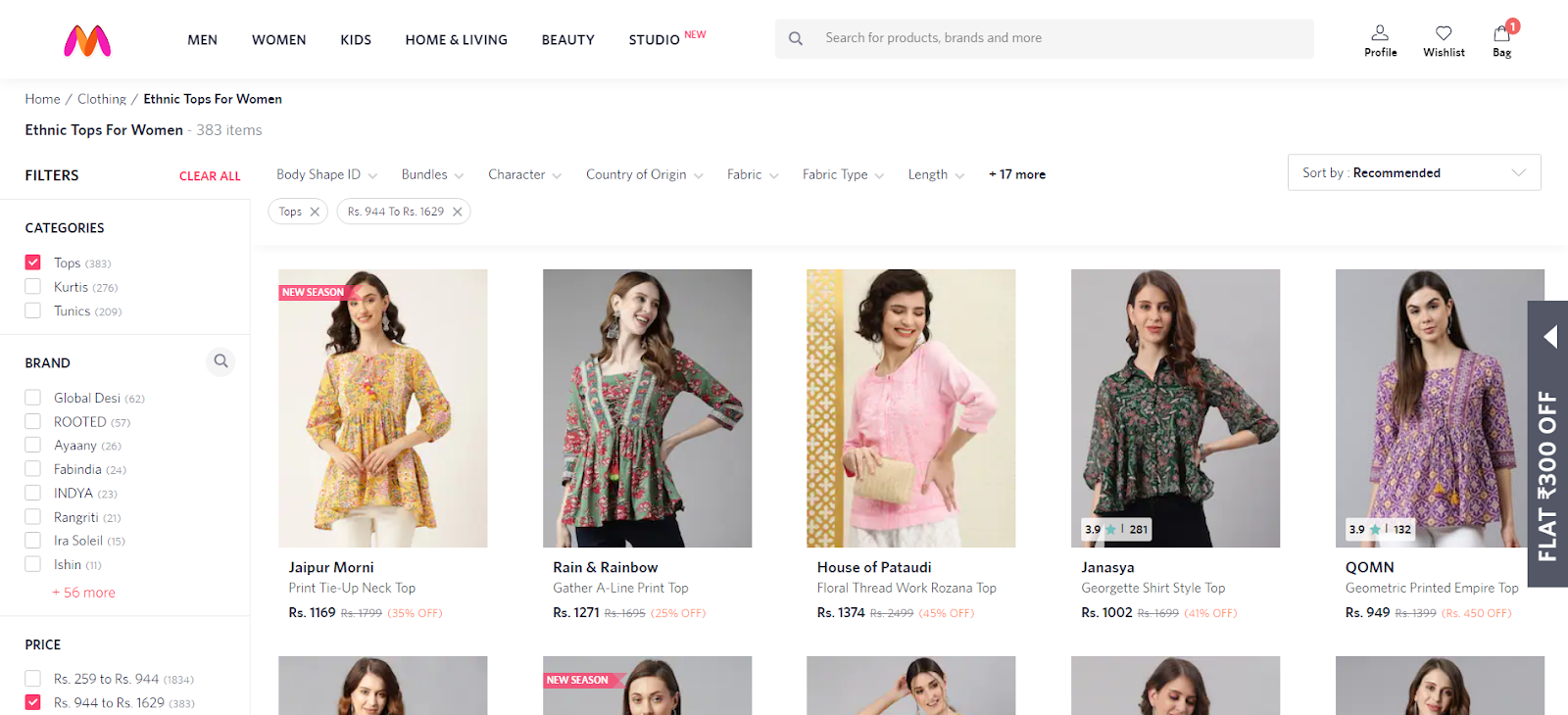Remove the Rs. 944 To Rs. 1629 chip

pyautogui.click(x=457, y=212)
